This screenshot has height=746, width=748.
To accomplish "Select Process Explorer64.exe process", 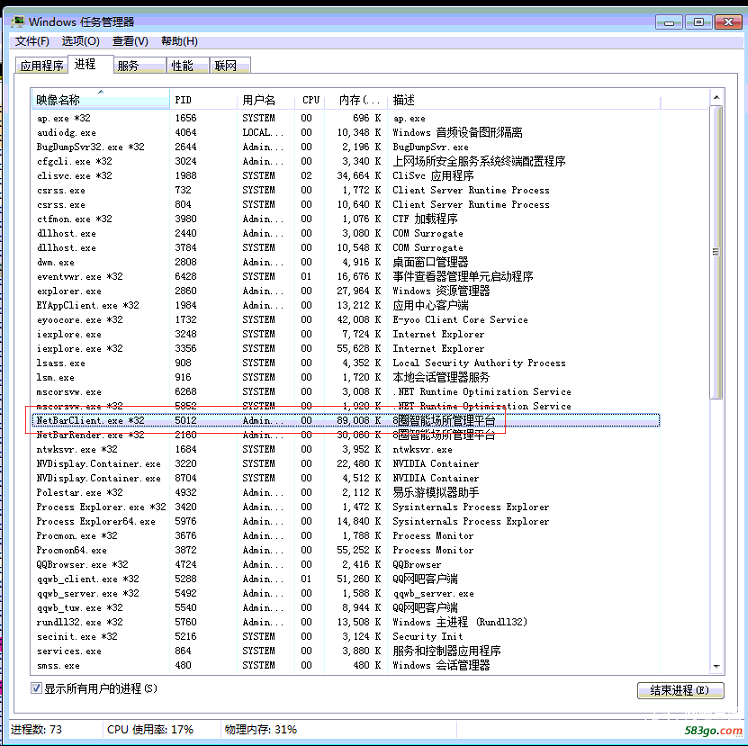I will point(346,521).
